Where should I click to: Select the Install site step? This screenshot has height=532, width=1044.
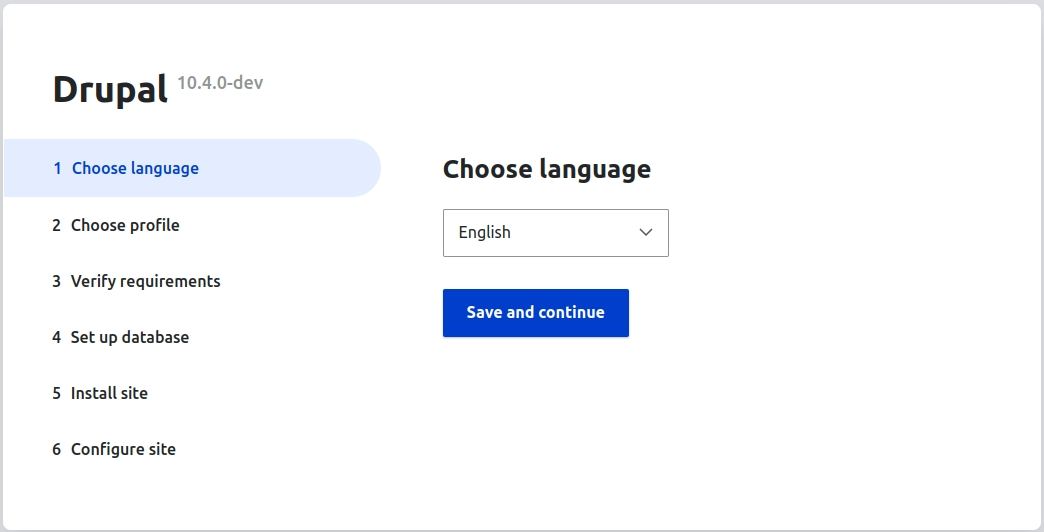[109, 393]
